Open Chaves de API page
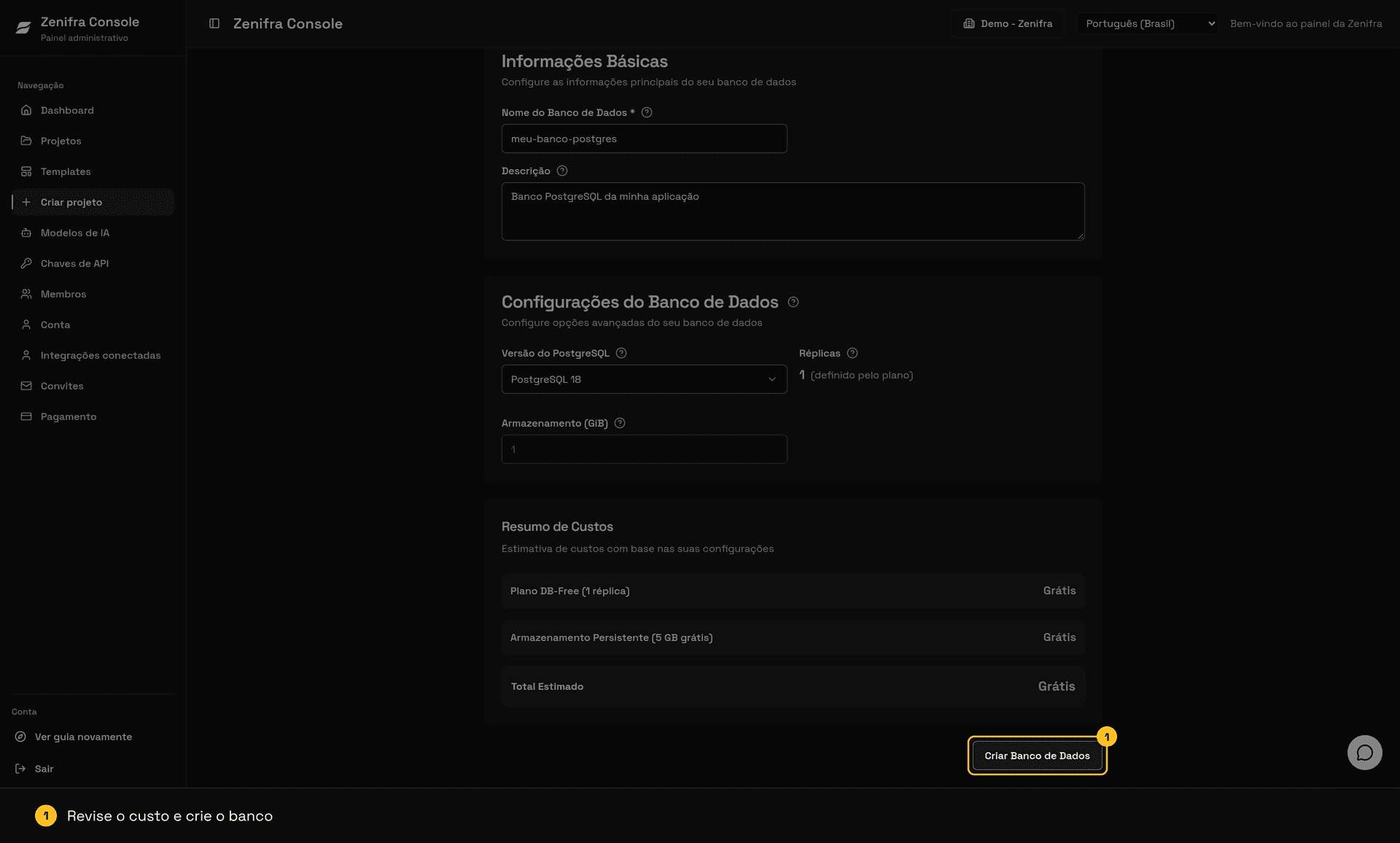1400x843 pixels. click(93, 263)
